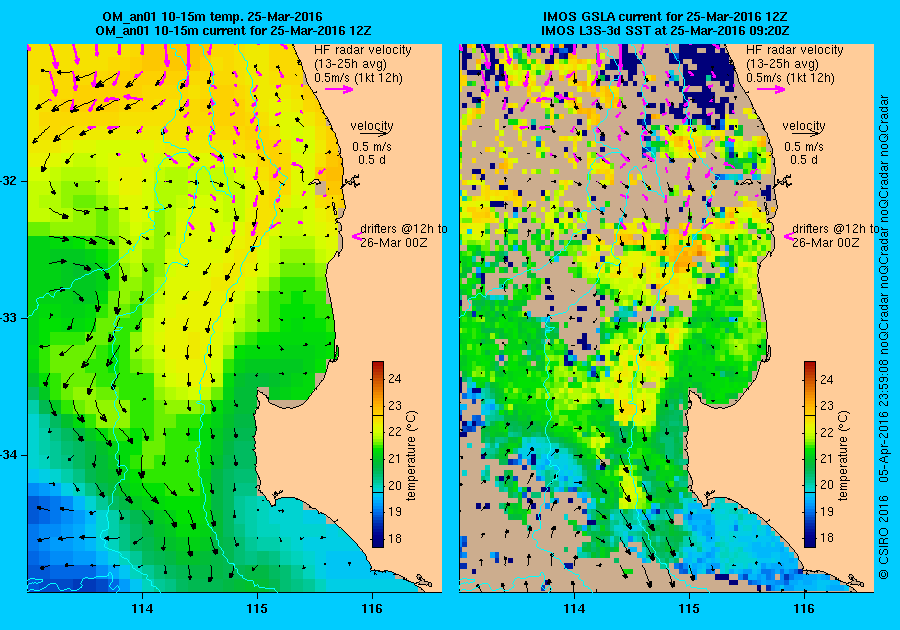The image size is (900, 630).
Task: Click the left map magenta HF radar legend arrow
Action: click(339, 89)
